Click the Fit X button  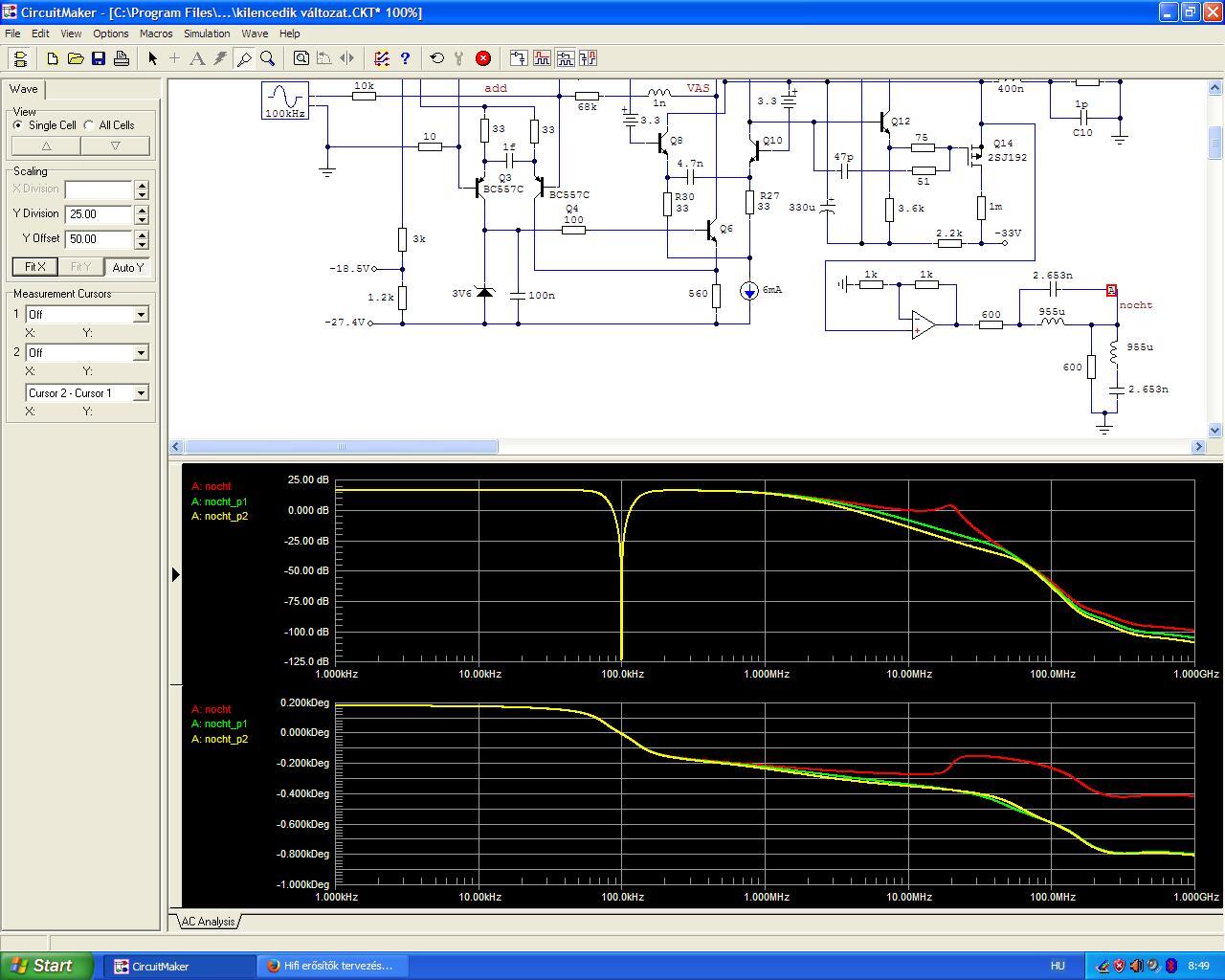(x=34, y=267)
